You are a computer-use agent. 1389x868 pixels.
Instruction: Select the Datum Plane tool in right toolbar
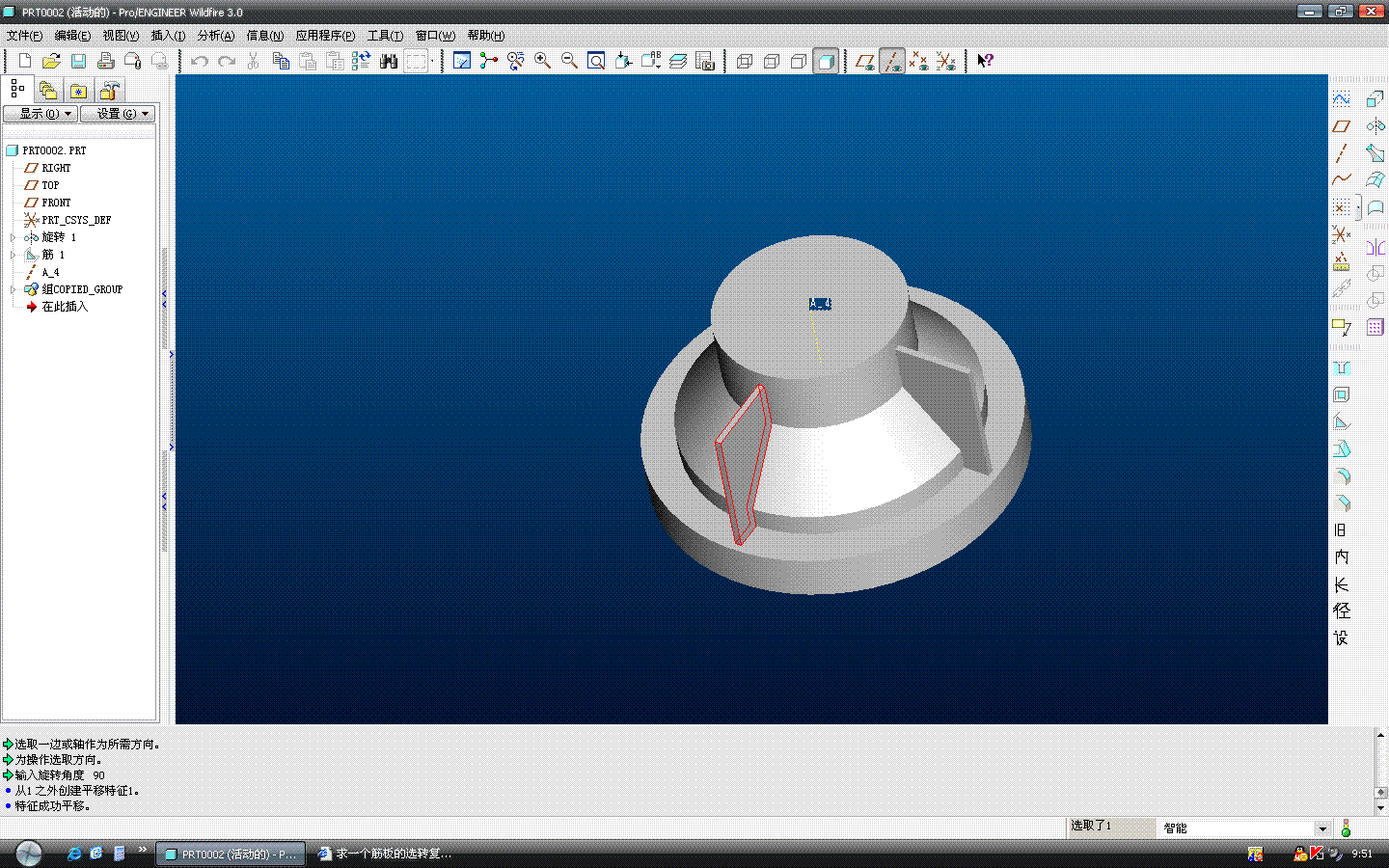(x=1341, y=126)
